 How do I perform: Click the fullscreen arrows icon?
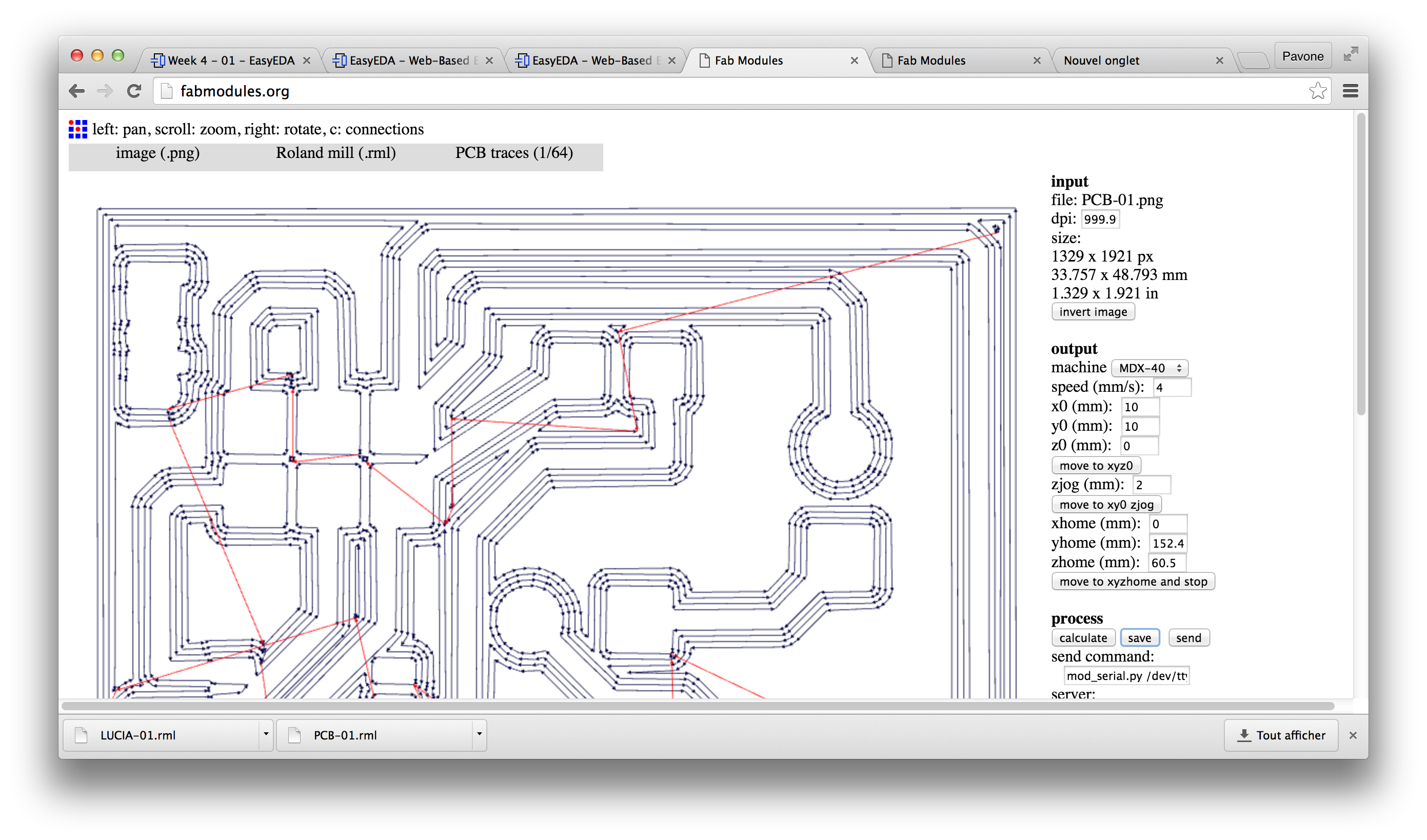(x=1351, y=54)
